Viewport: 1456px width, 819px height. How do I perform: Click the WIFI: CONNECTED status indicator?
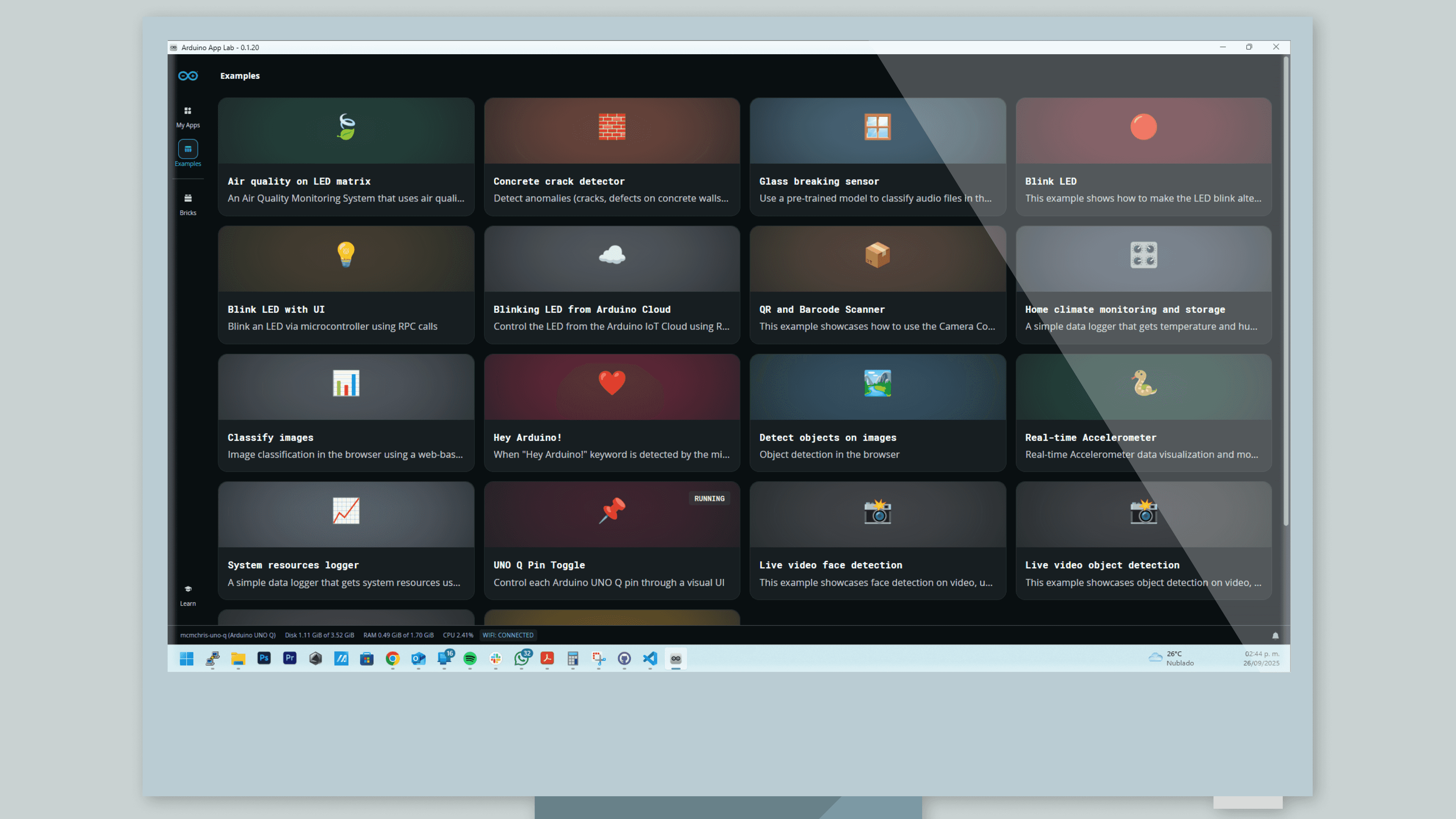[x=508, y=635]
